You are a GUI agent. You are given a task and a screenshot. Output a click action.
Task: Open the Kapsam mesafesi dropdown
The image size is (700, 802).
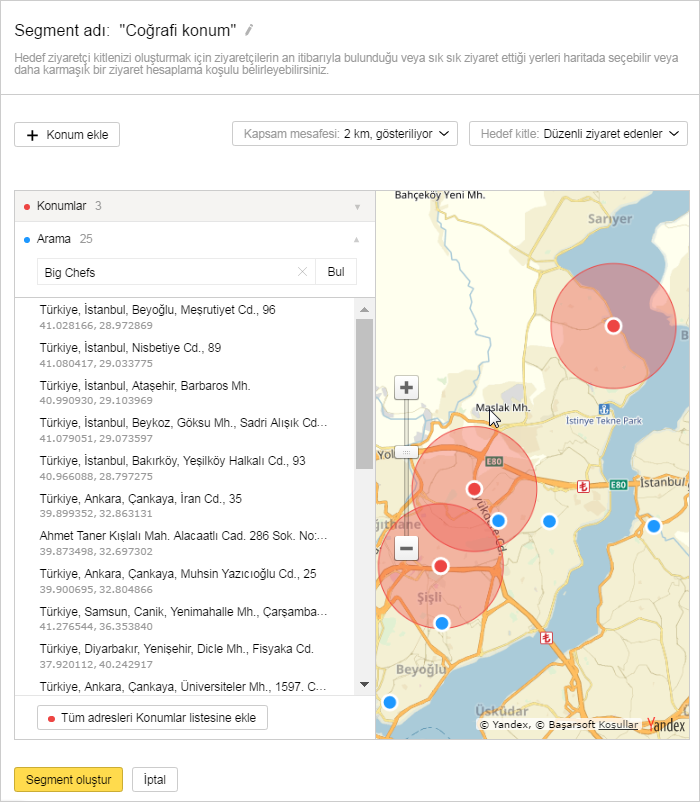[344, 134]
